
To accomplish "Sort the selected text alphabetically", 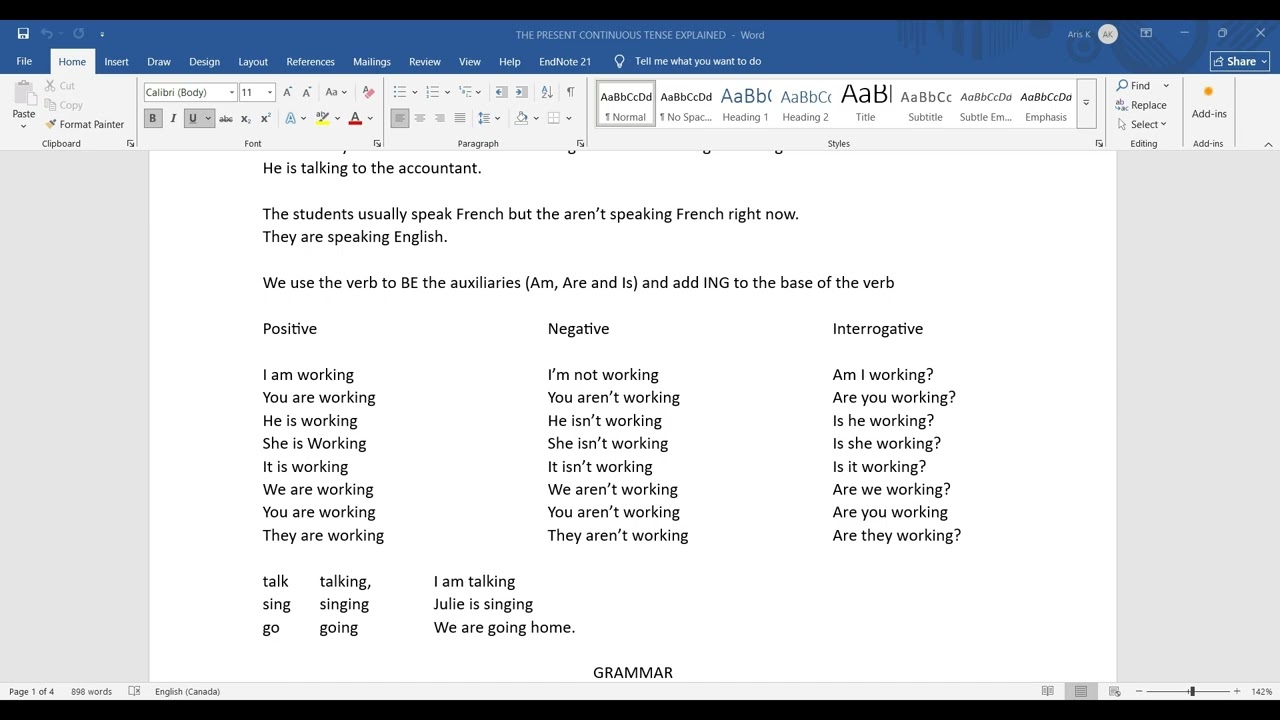I will pyautogui.click(x=547, y=92).
